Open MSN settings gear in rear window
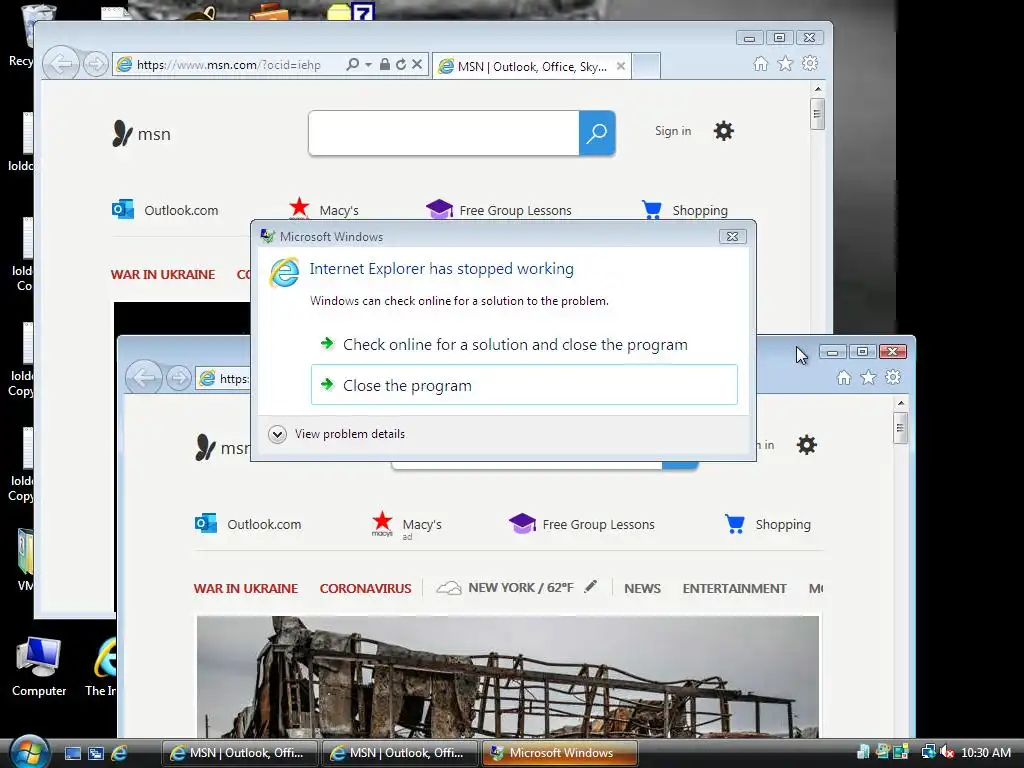 point(724,131)
